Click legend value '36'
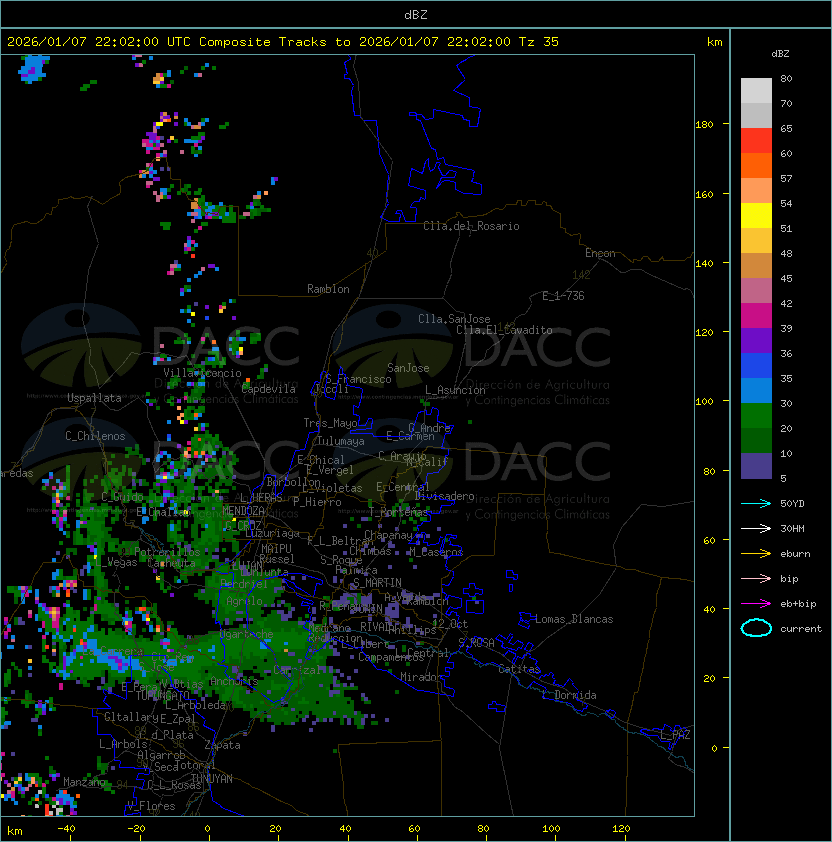This screenshot has height=842, width=832. (x=786, y=353)
